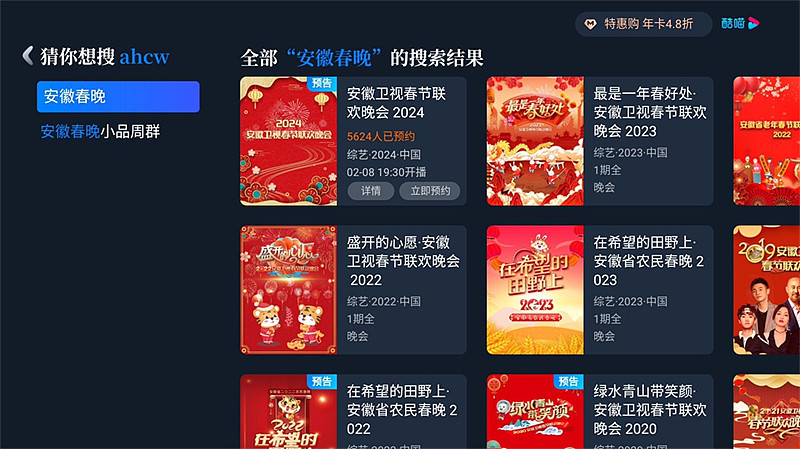The height and width of the screenshot is (449, 800).
Task: Open the 最是一年春好处·安徽卫视春节联欢晚会 2023 title
Action: point(650,112)
